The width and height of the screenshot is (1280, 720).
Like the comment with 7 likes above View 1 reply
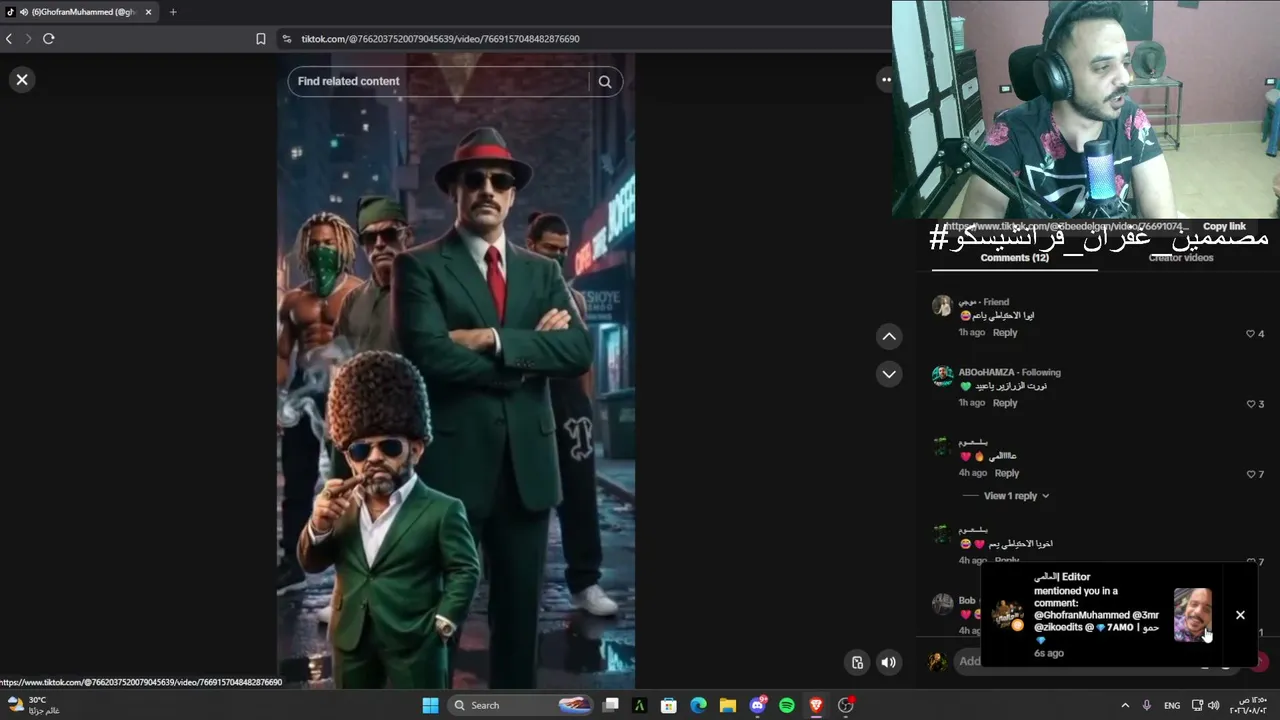[1250, 474]
